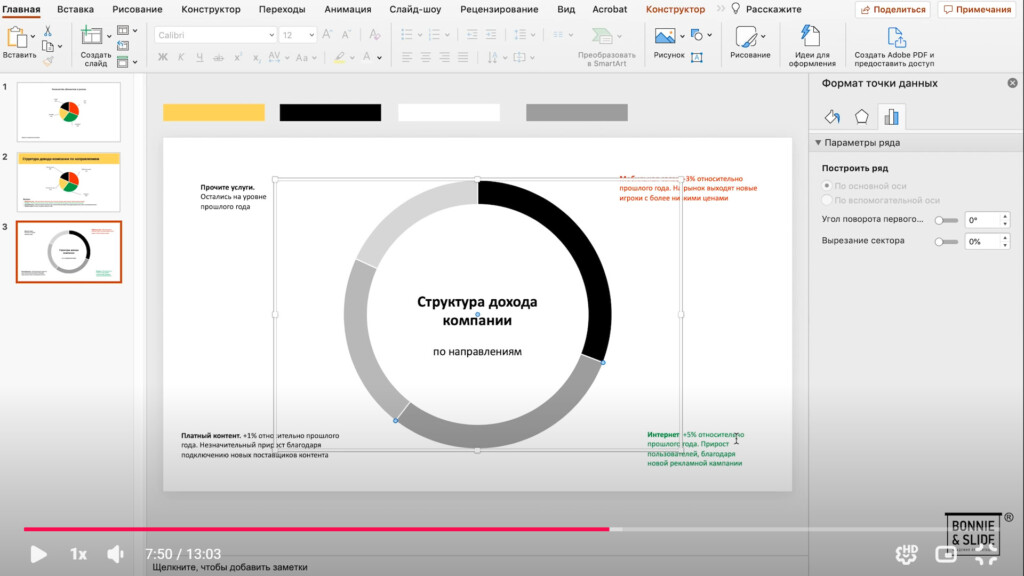Click the slide Layout icon
The image size is (1024, 576).
click(x=123, y=31)
